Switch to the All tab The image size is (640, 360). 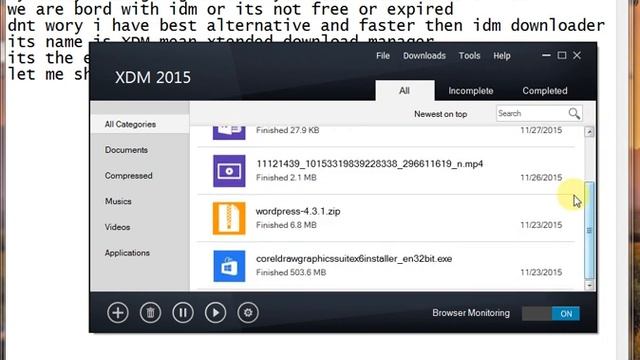[x=404, y=91]
